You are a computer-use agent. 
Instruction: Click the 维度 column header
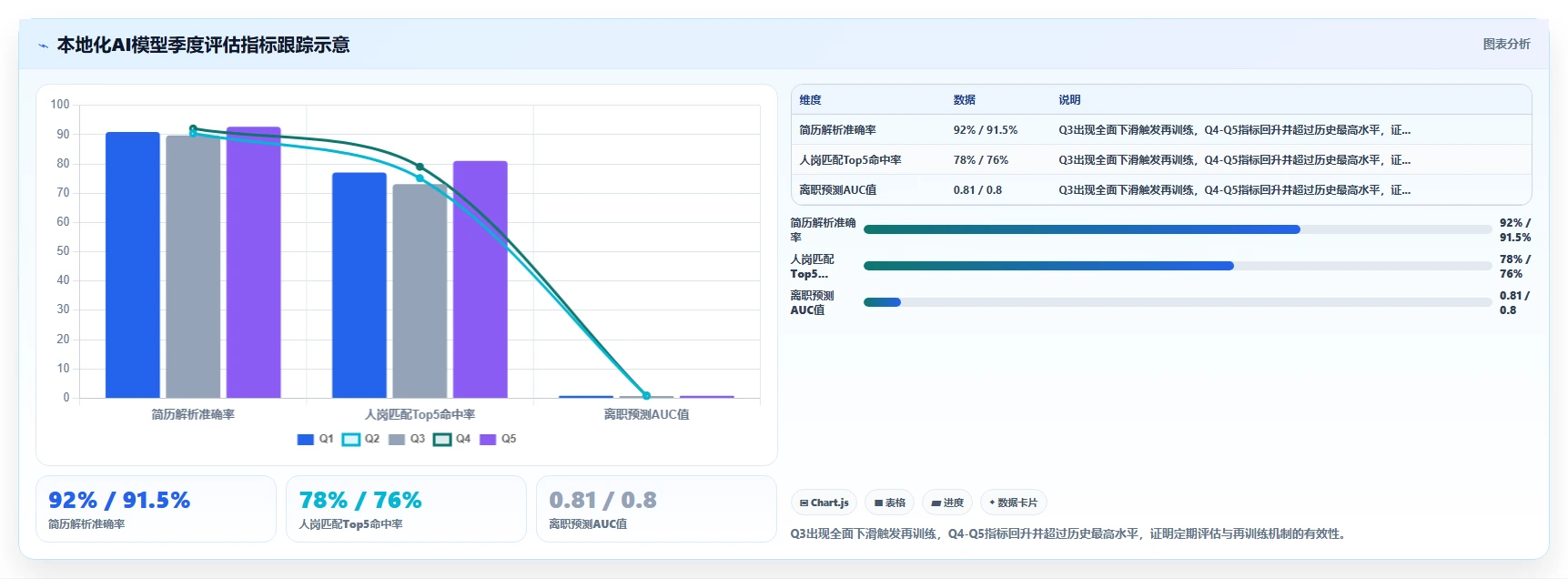[x=810, y=100]
